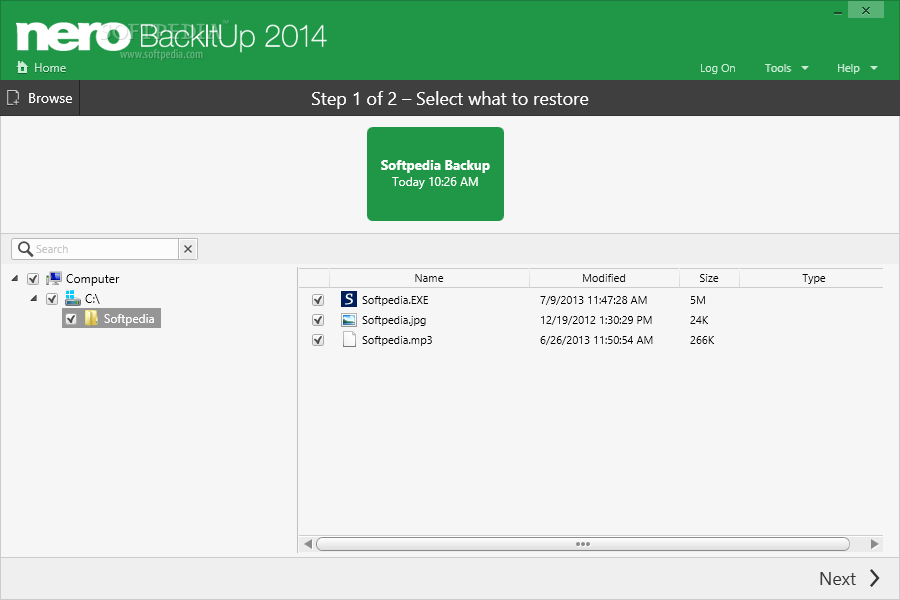This screenshot has height=600, width=900.
Task: Open the Help dropdown menu
Action: click(857, 68)
